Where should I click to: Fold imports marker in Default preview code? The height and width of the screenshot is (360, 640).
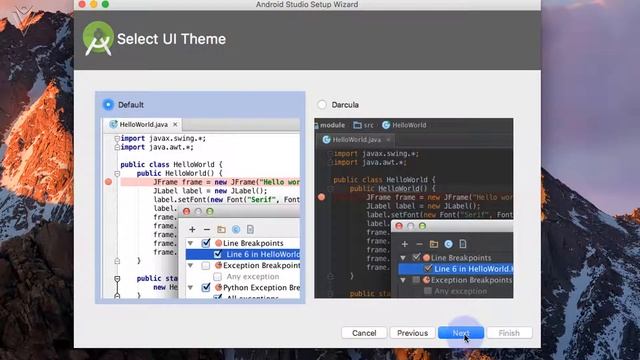coord(117,139)
